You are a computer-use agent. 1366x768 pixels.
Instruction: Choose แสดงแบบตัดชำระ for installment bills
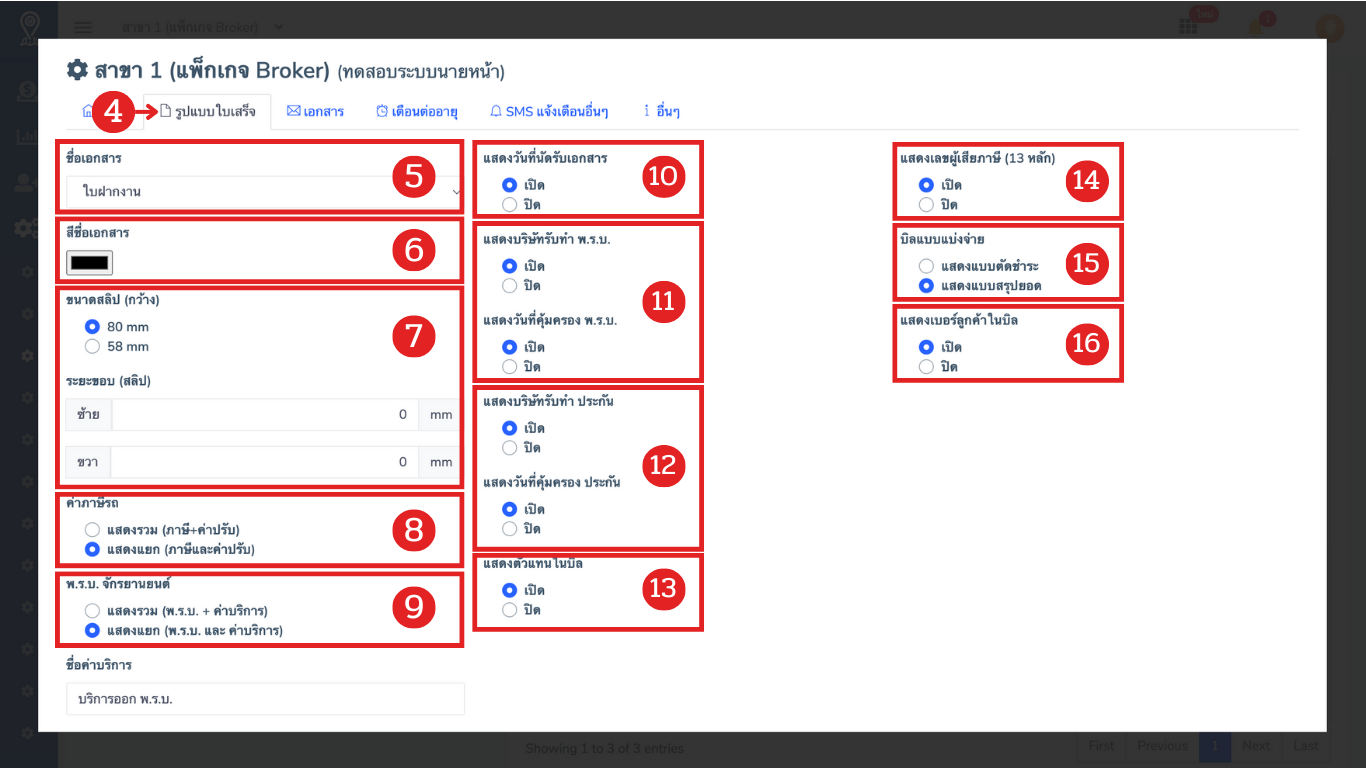click(926, 266)
